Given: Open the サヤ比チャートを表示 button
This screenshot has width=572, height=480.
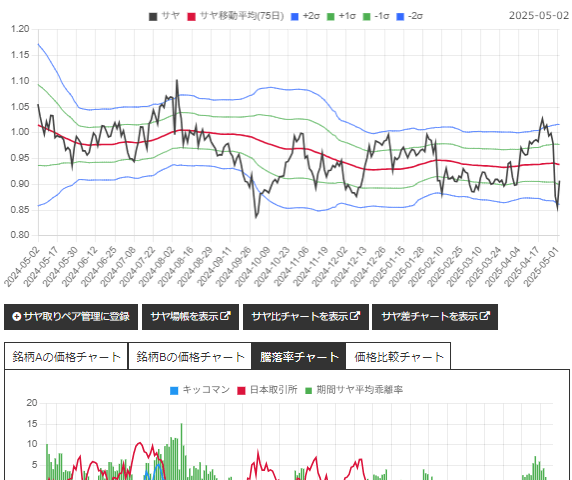Looking at the screenshot, I should coord(306,317).
